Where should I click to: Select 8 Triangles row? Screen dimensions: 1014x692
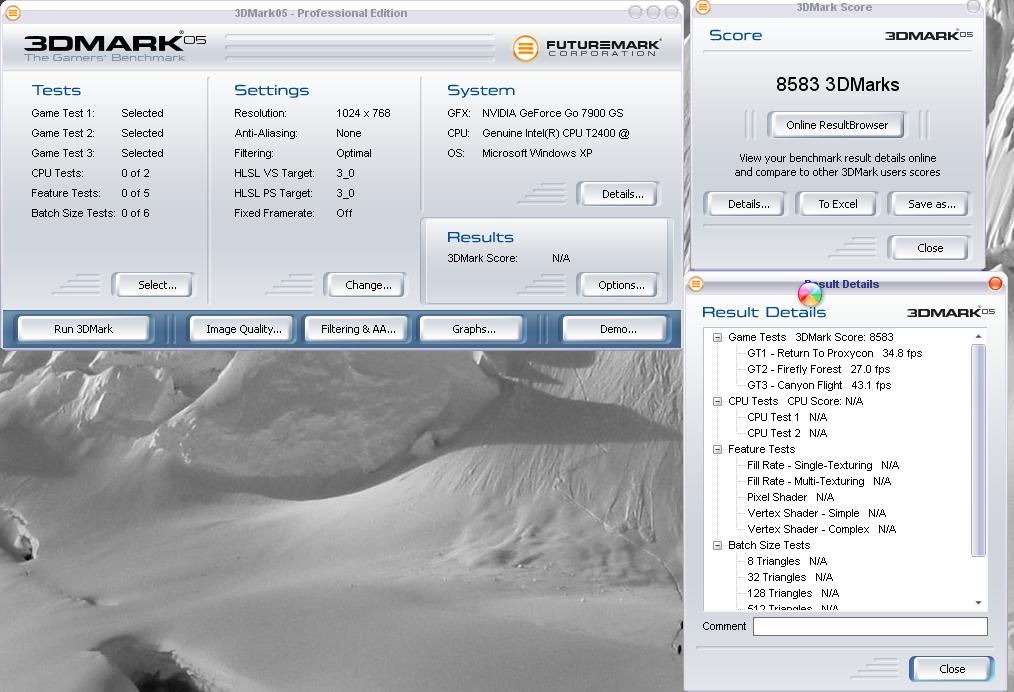pyautogui.click(x=786, y=561)
